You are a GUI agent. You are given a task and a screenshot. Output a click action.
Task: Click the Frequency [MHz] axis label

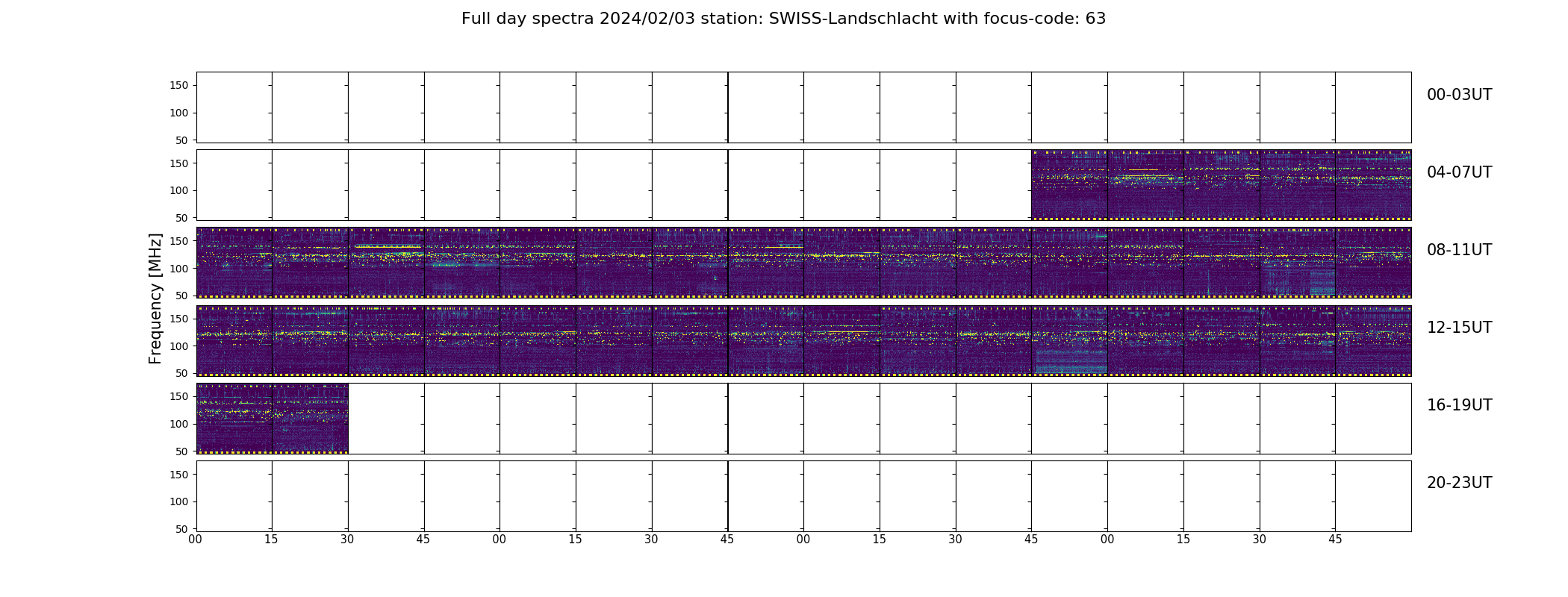(155, 298)
